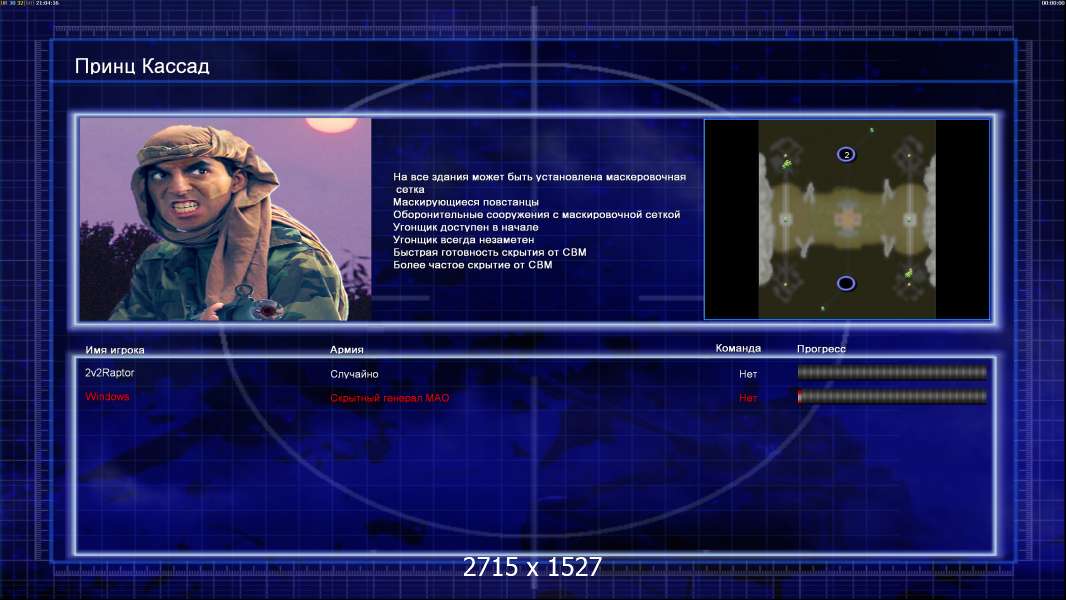Click the Prince Kassad general portrait
Image resolution: width=1066 pixels, height=600 pixels.
226,219
